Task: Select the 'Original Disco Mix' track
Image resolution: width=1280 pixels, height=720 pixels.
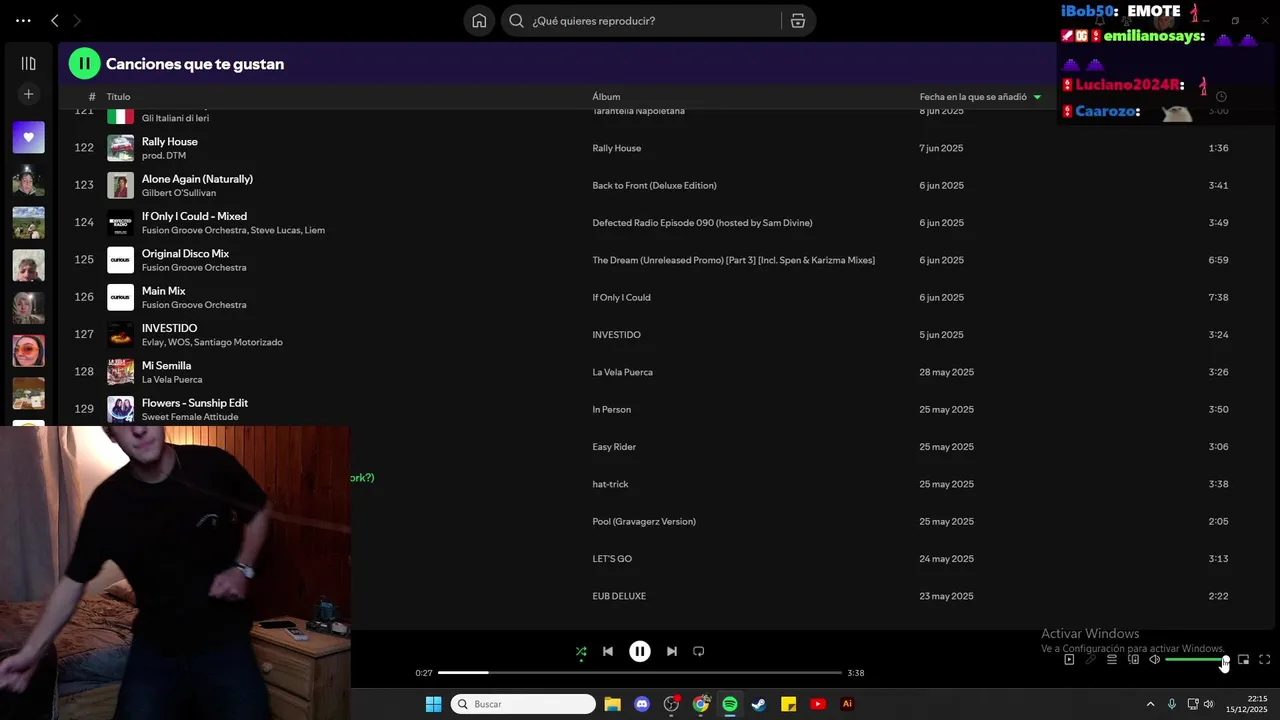Action: pyautogui.click(x=185, y=254)
